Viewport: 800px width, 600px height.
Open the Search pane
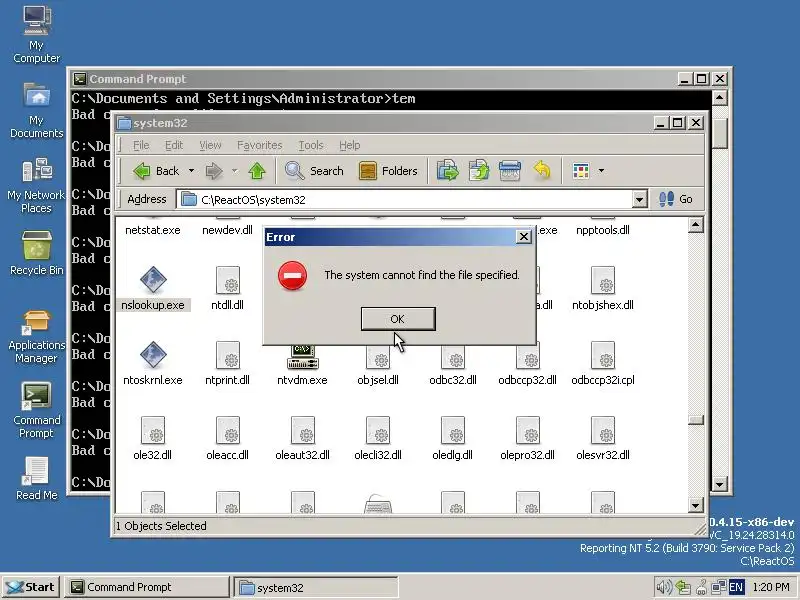pyautogui.click(x=314, y=171)
